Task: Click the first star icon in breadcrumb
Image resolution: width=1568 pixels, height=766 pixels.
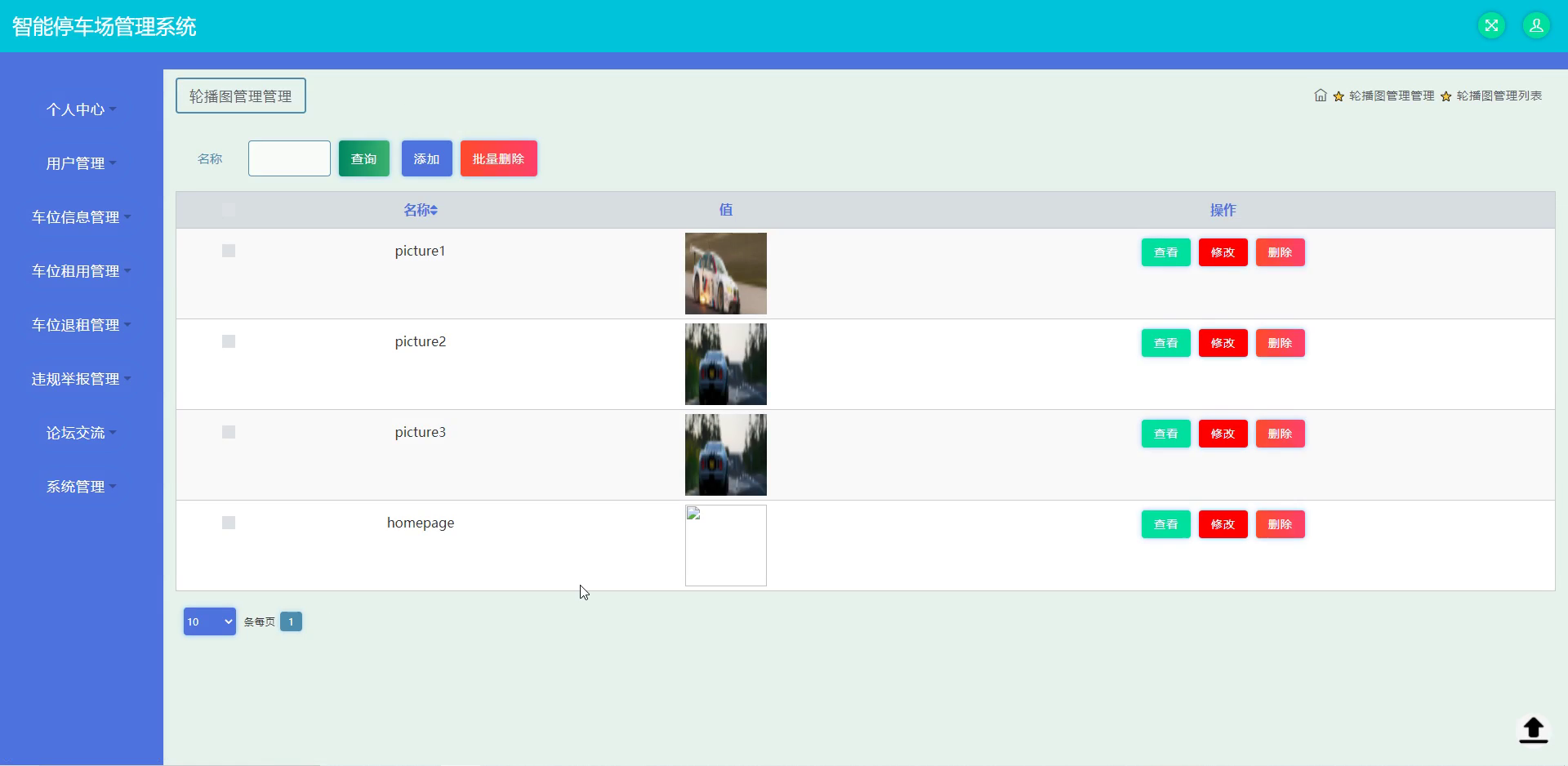Action: click(x=1339, y=96)
